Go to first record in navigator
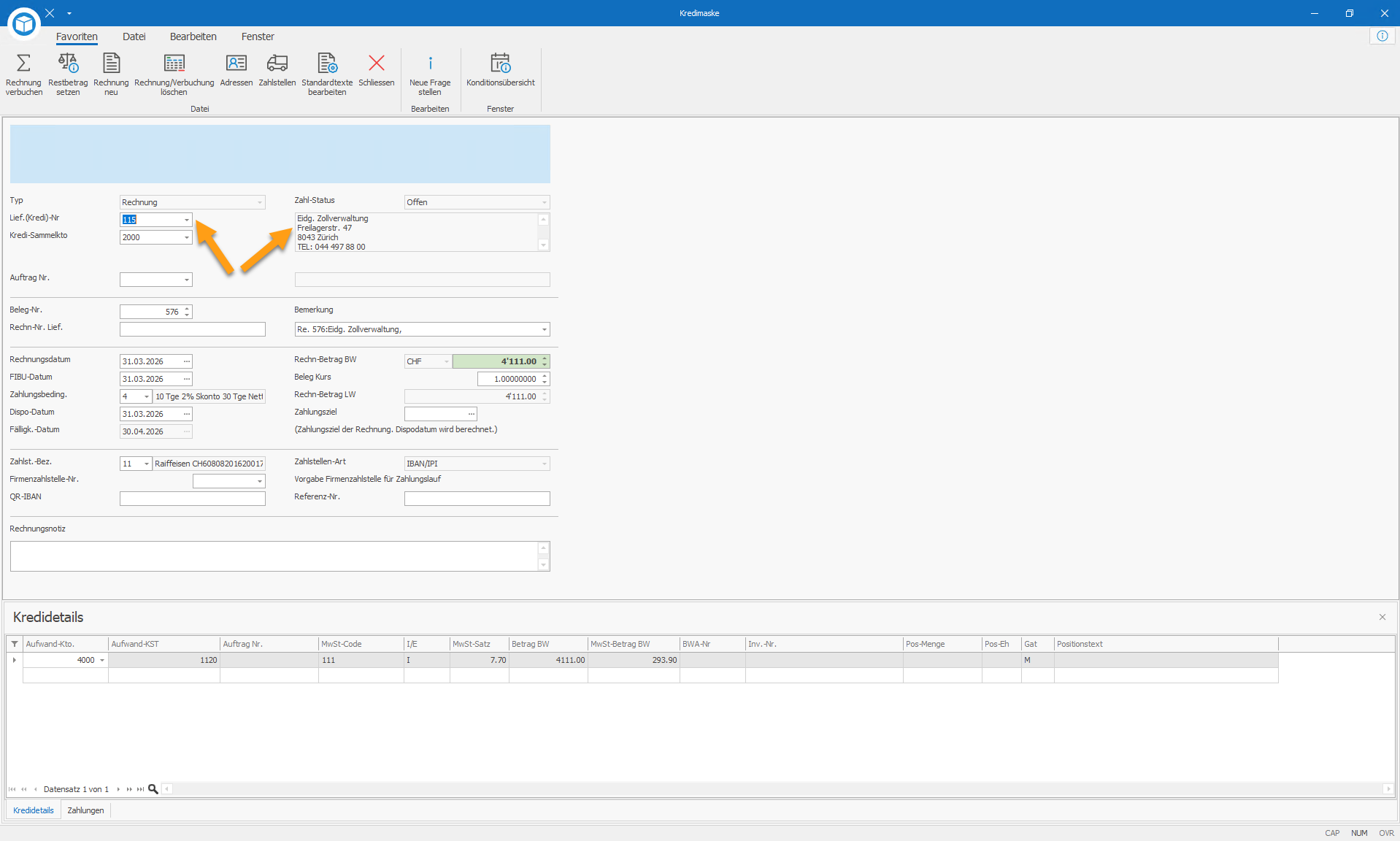1400x841 pixels. click(x=12, y=789)
